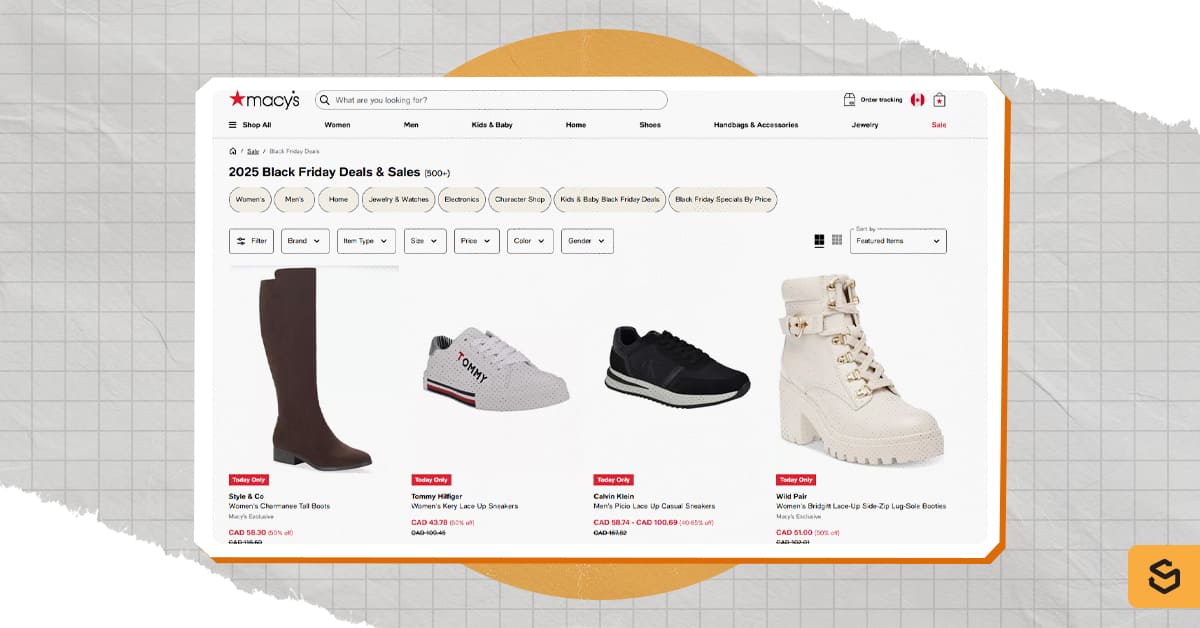Click the Calvin Klein brand name
The height and width of the screenshot is (628, 1200).
coord(612,496)
